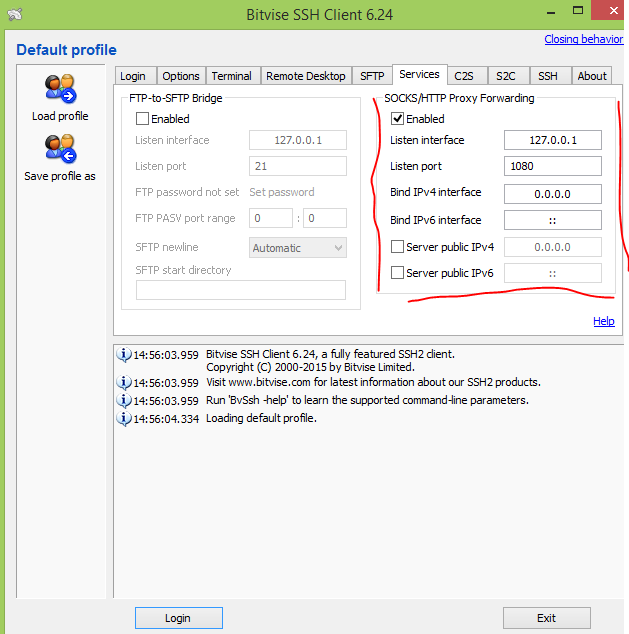The width and height of the screenshot is (629, 634).
Task: Click the Server public IPv6 address field
Action: [x=553, y=273]
